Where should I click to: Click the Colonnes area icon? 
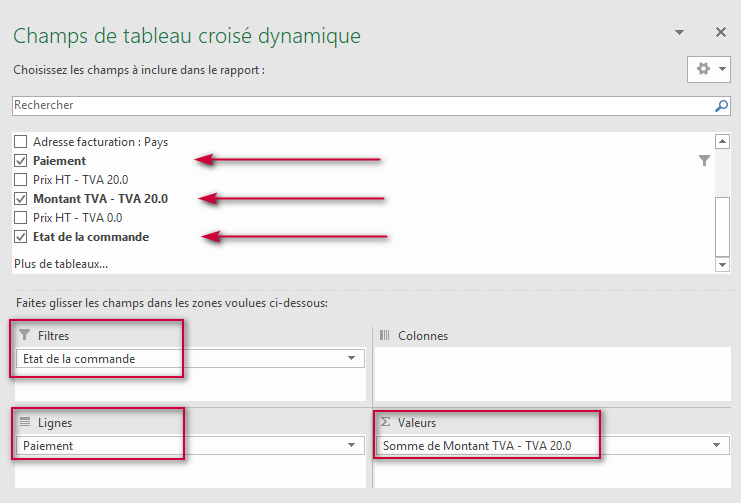pyautogui.click(x=384, y=336)
